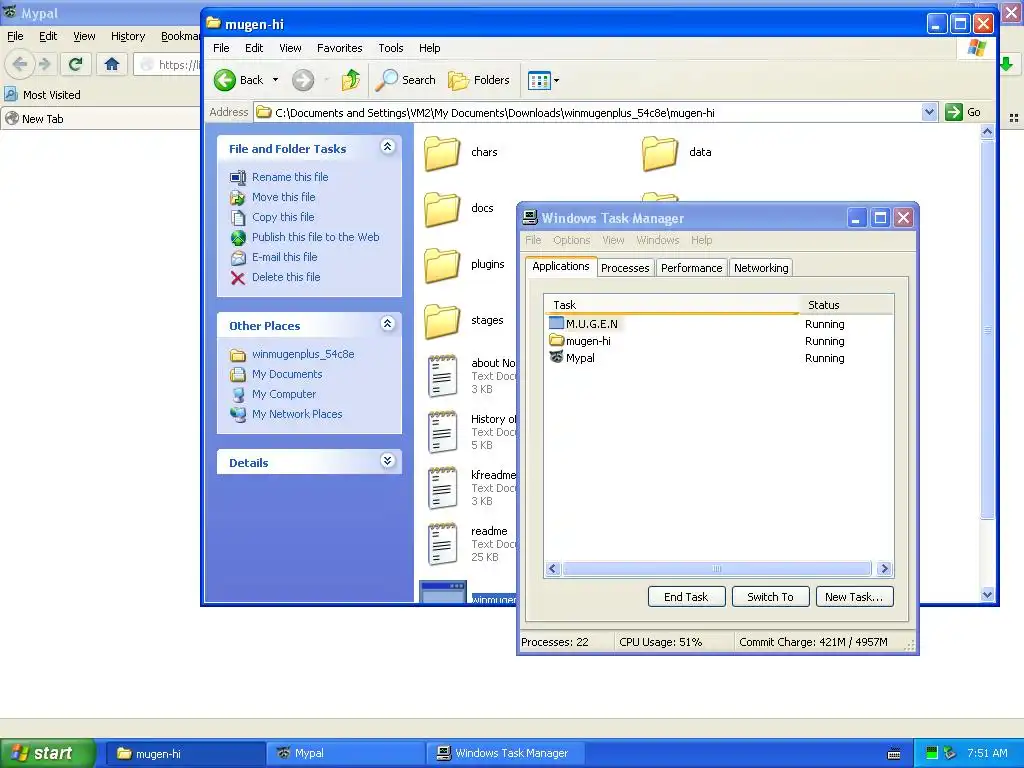Screen dimensions: 1024x768
Task: Collapse File and Folder Tasks panel
Action: (x=387, y=146)
